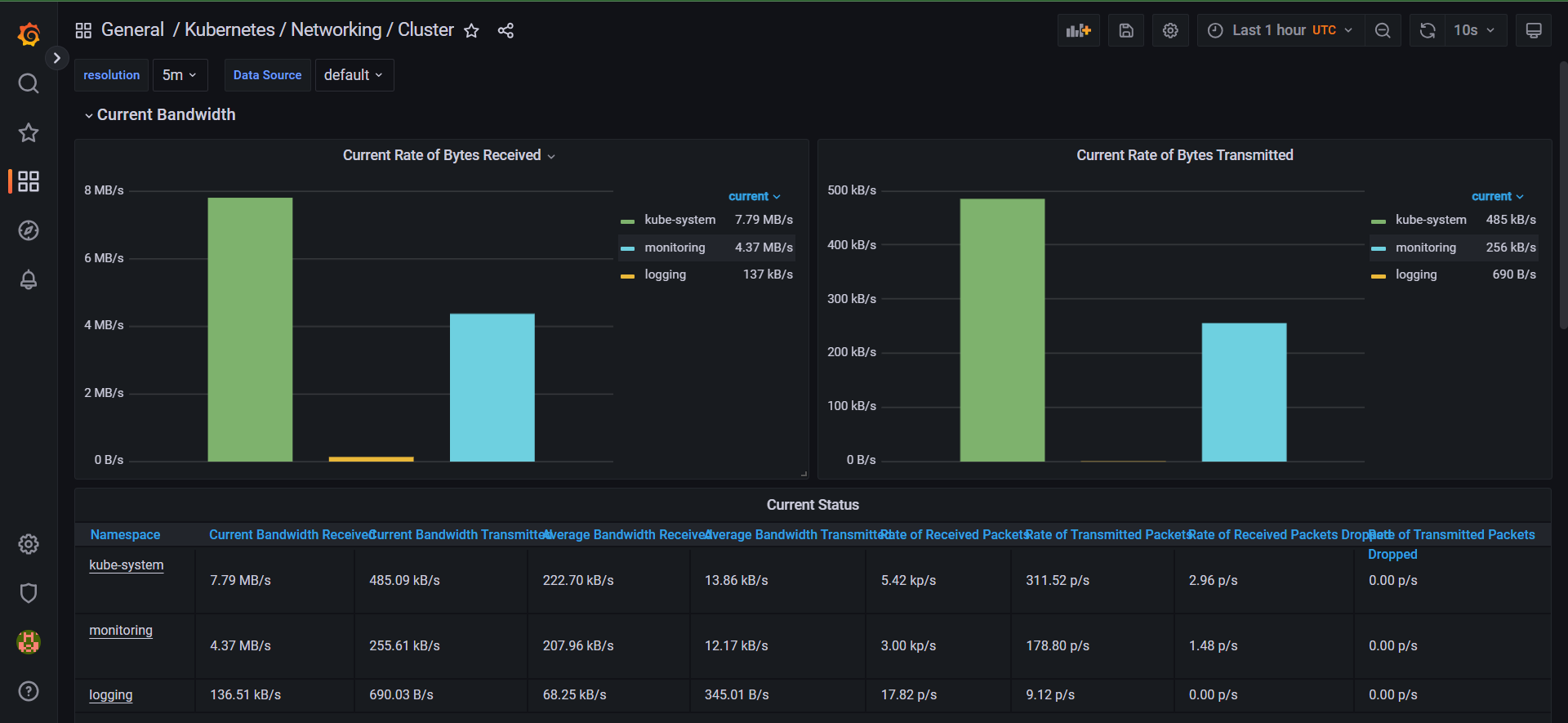
Task: Sort by Average Bandwidth Received column
Action: [626, 534]
